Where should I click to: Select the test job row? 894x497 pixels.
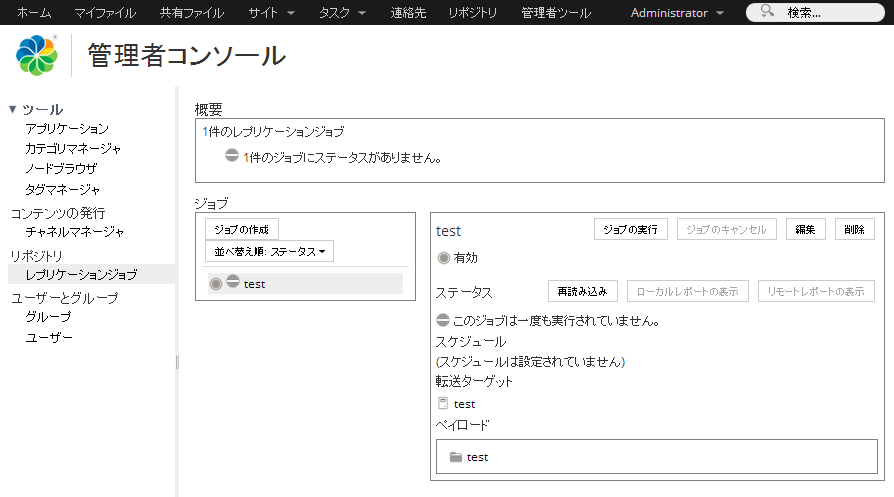click(305, 283)
